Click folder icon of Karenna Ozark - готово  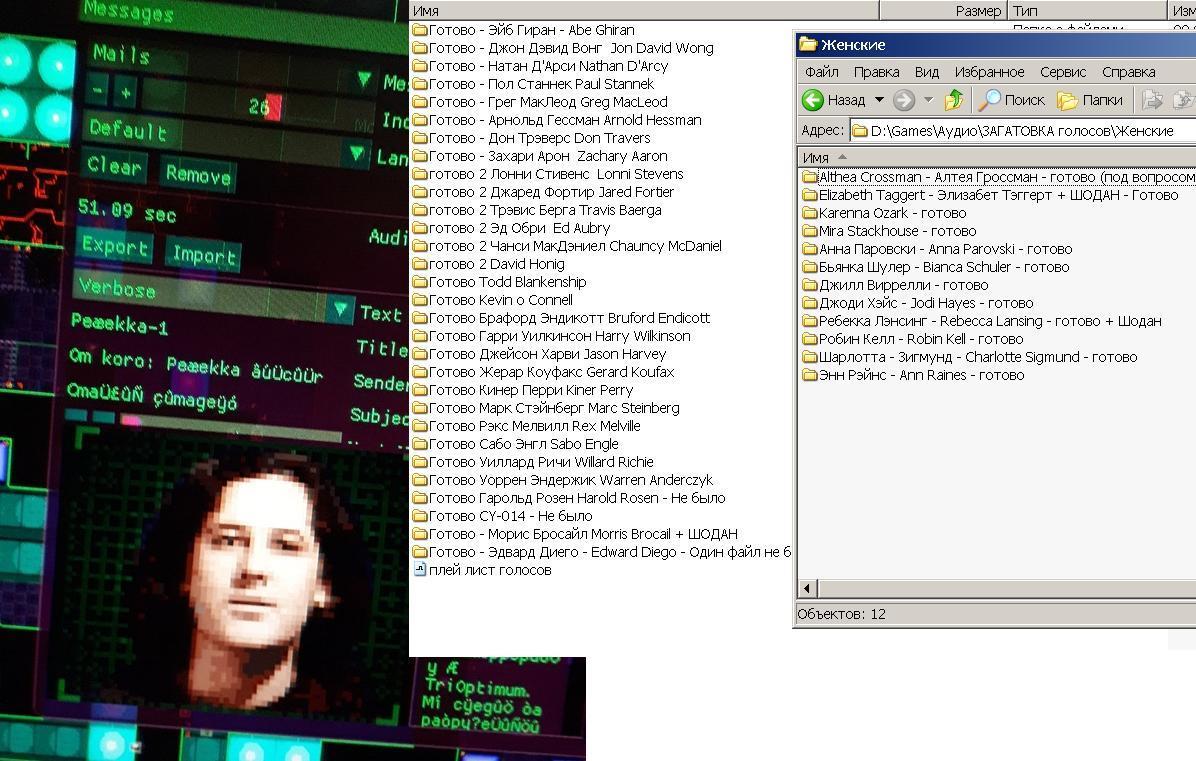(x=810, y=214)
